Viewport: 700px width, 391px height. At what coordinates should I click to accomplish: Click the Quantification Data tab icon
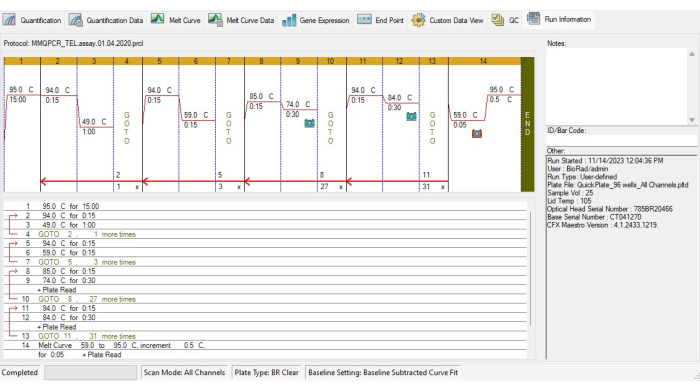point(75,20)
